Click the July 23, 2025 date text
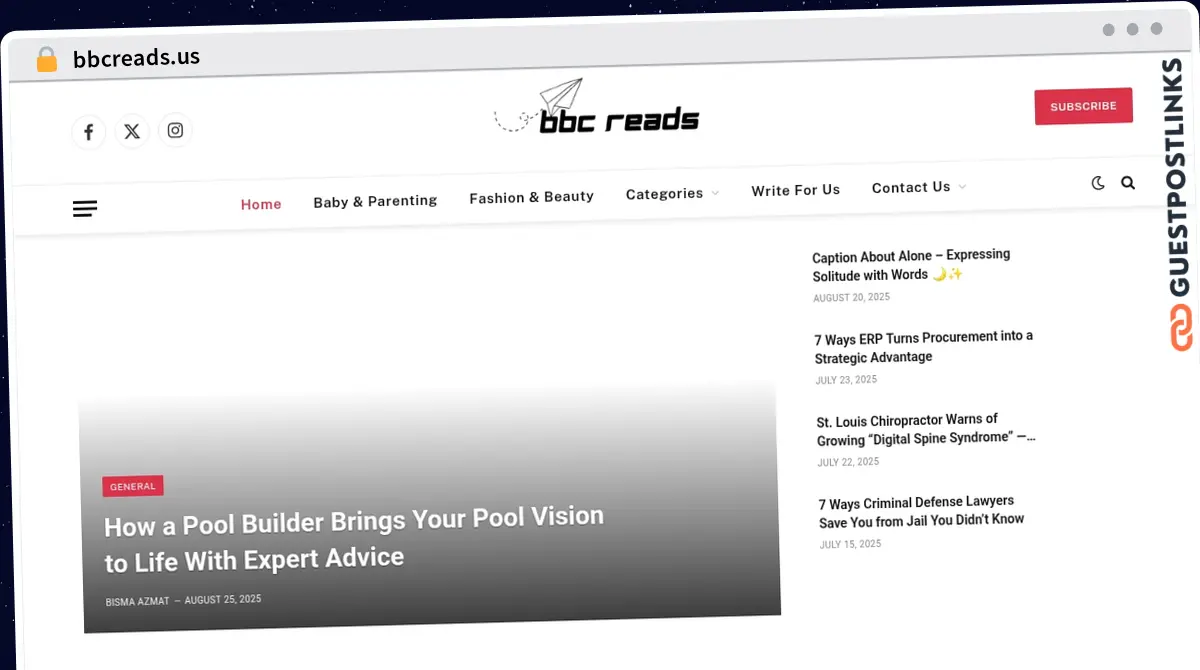This screenshot has width=1200, height=670. pos(846,380)
